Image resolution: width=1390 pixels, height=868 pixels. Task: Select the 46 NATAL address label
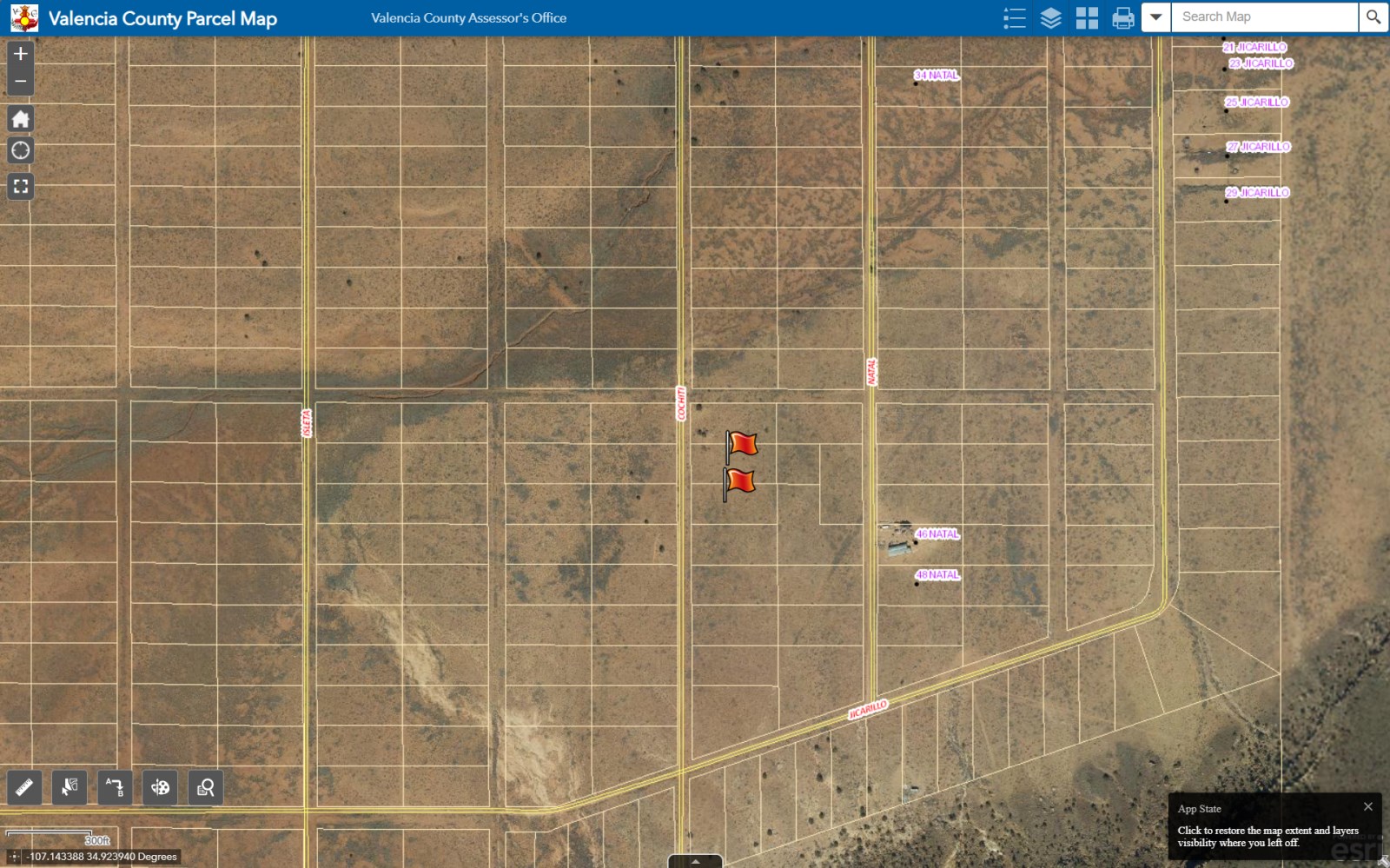tap(937, 534)
